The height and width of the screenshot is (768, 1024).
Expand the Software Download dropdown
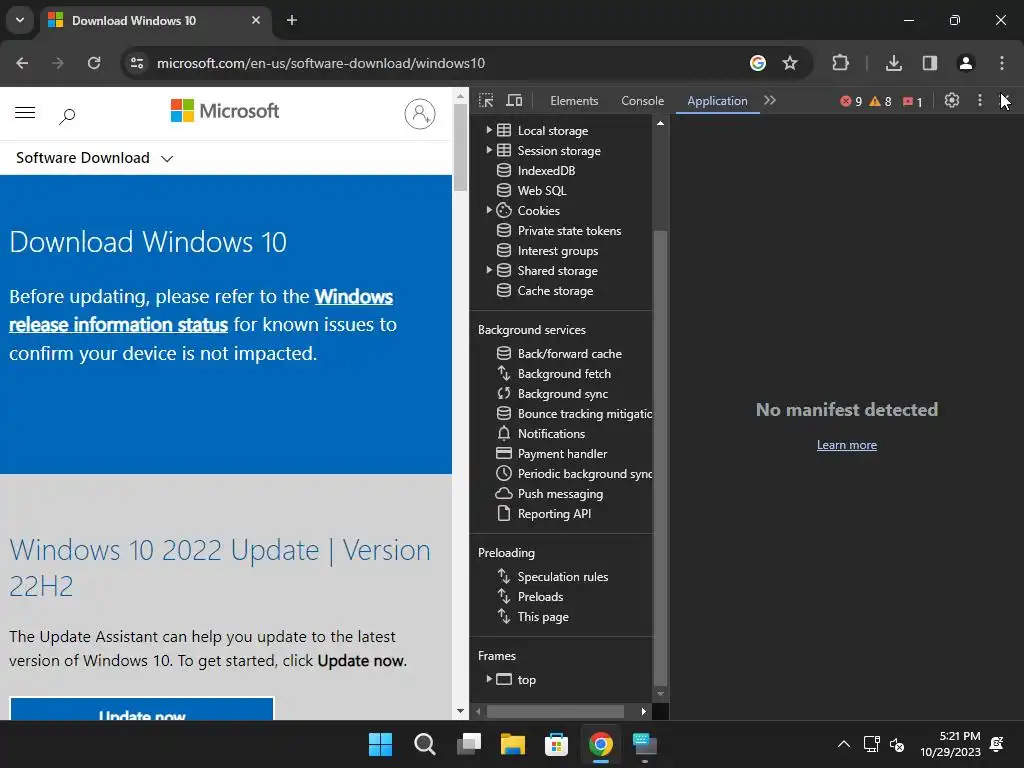(94, 158)
